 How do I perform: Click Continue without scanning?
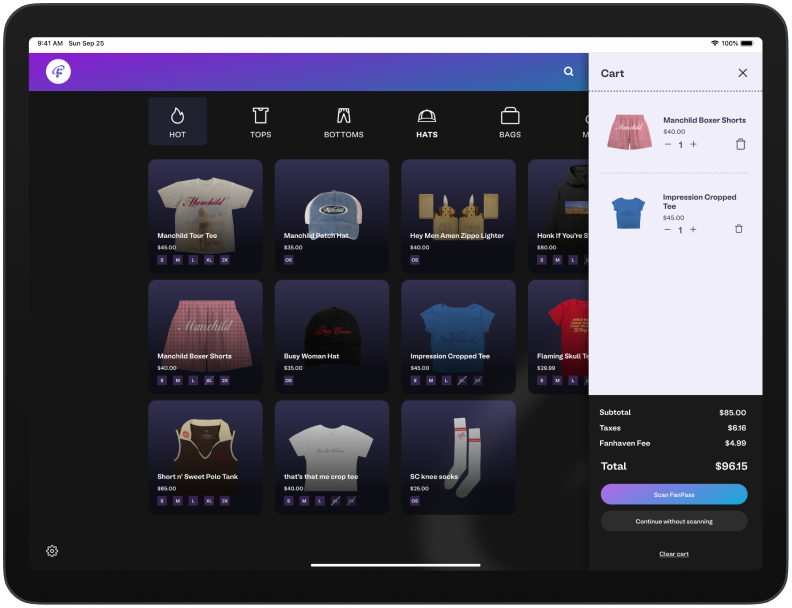pyautogui.click(x=674, y=521)
